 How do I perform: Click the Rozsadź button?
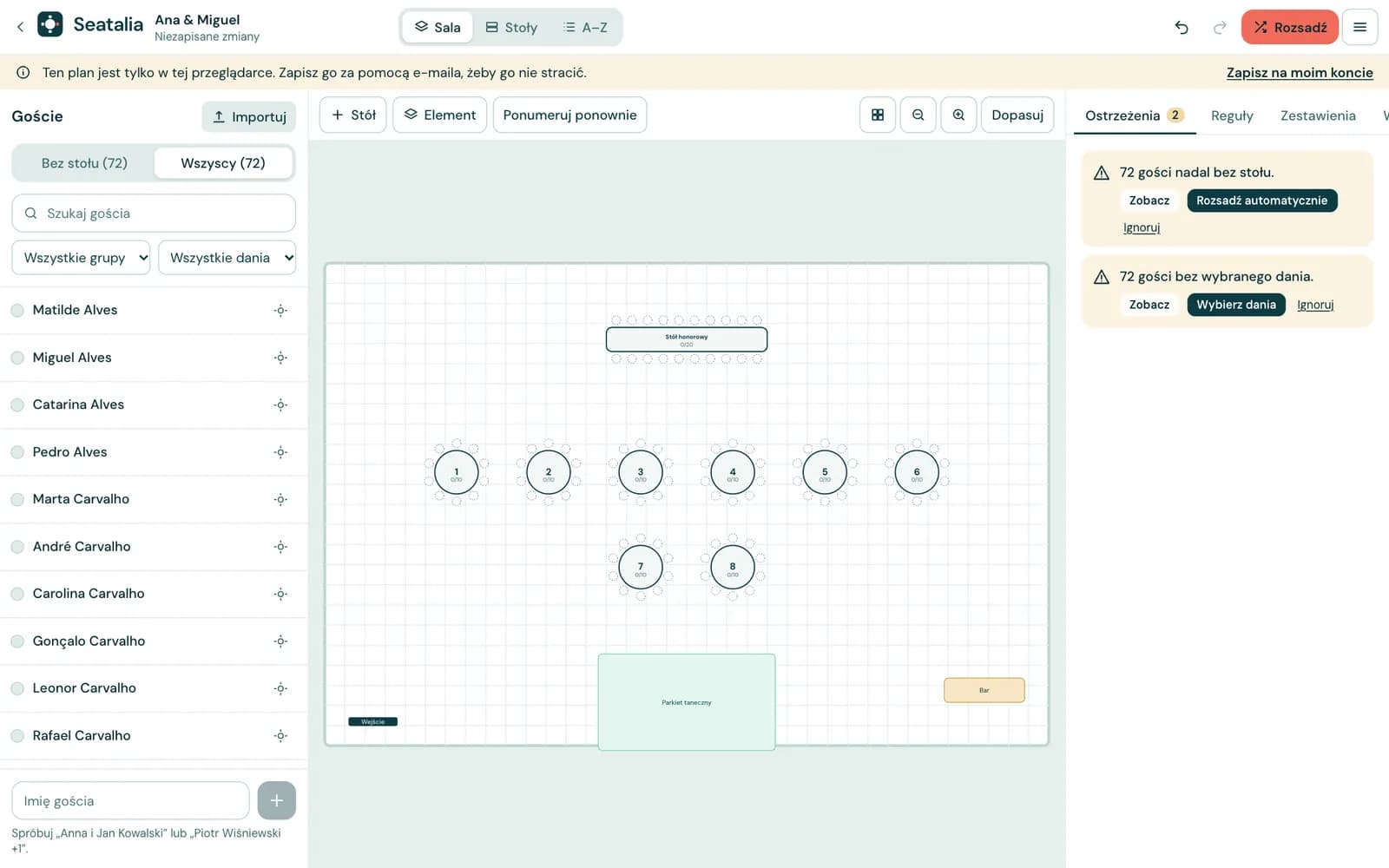tap(1289, 28)
